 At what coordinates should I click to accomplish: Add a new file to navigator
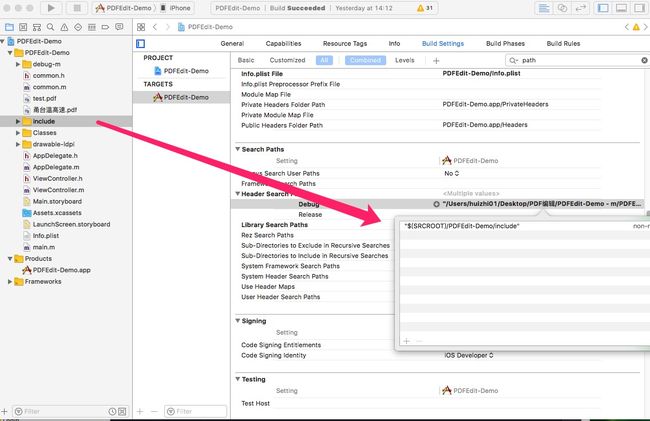click(x=4, y=411)
